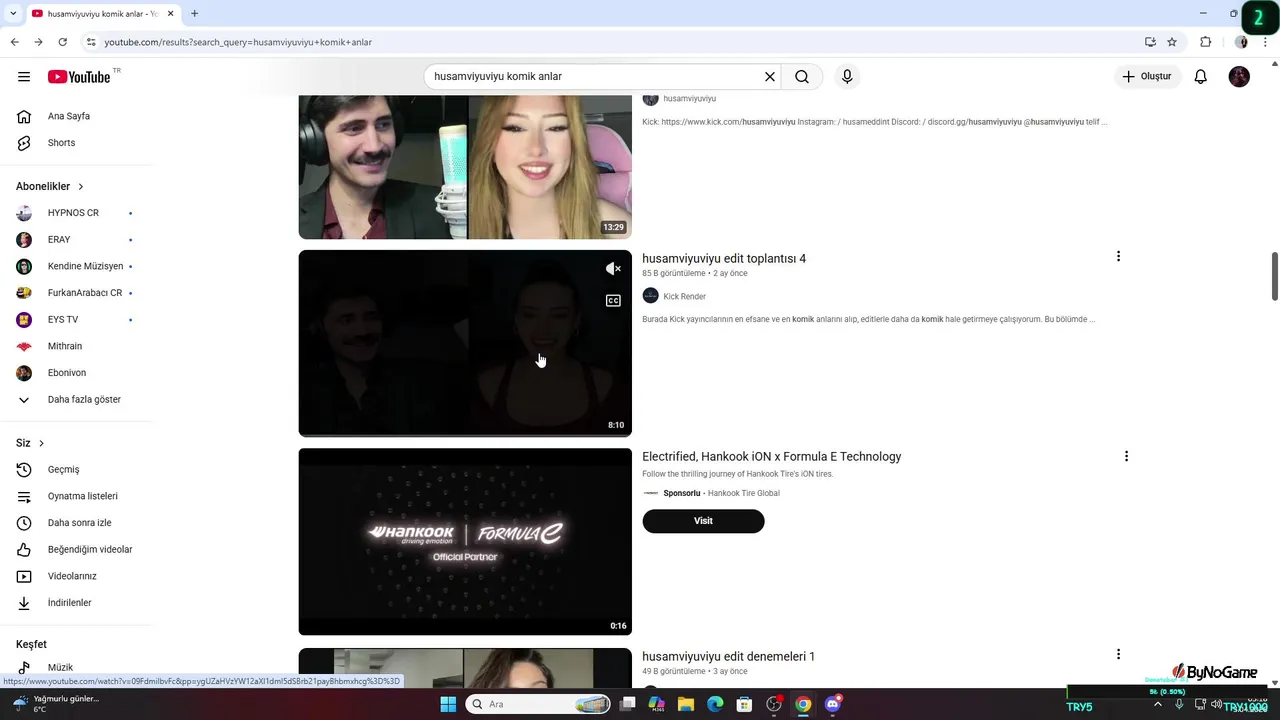Open a new browser tab
Image resolution: width=1280 pixels, height=720 pixels.
tap(194, 13)
